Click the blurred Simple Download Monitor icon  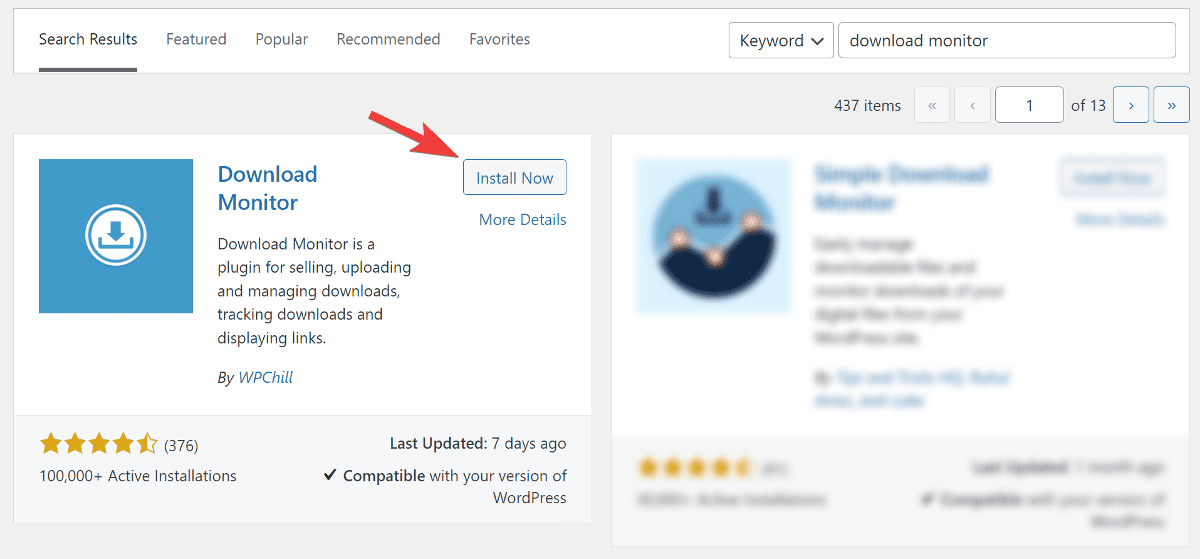[713, 236]
